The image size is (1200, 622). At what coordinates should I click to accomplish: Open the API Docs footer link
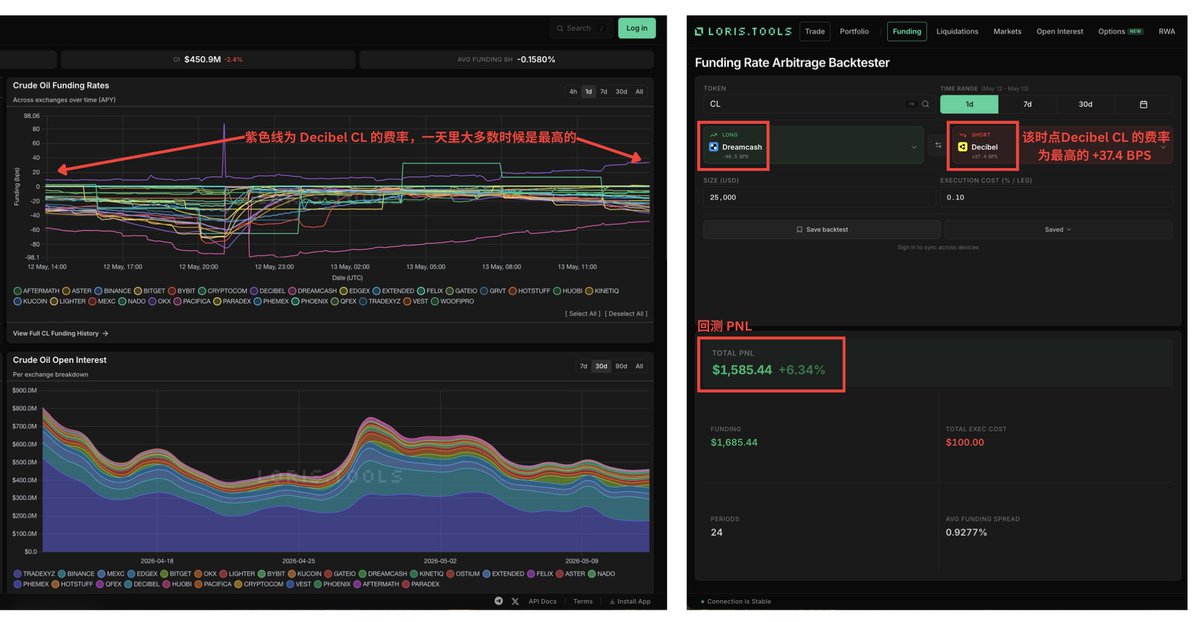click(x=543, y=601)
